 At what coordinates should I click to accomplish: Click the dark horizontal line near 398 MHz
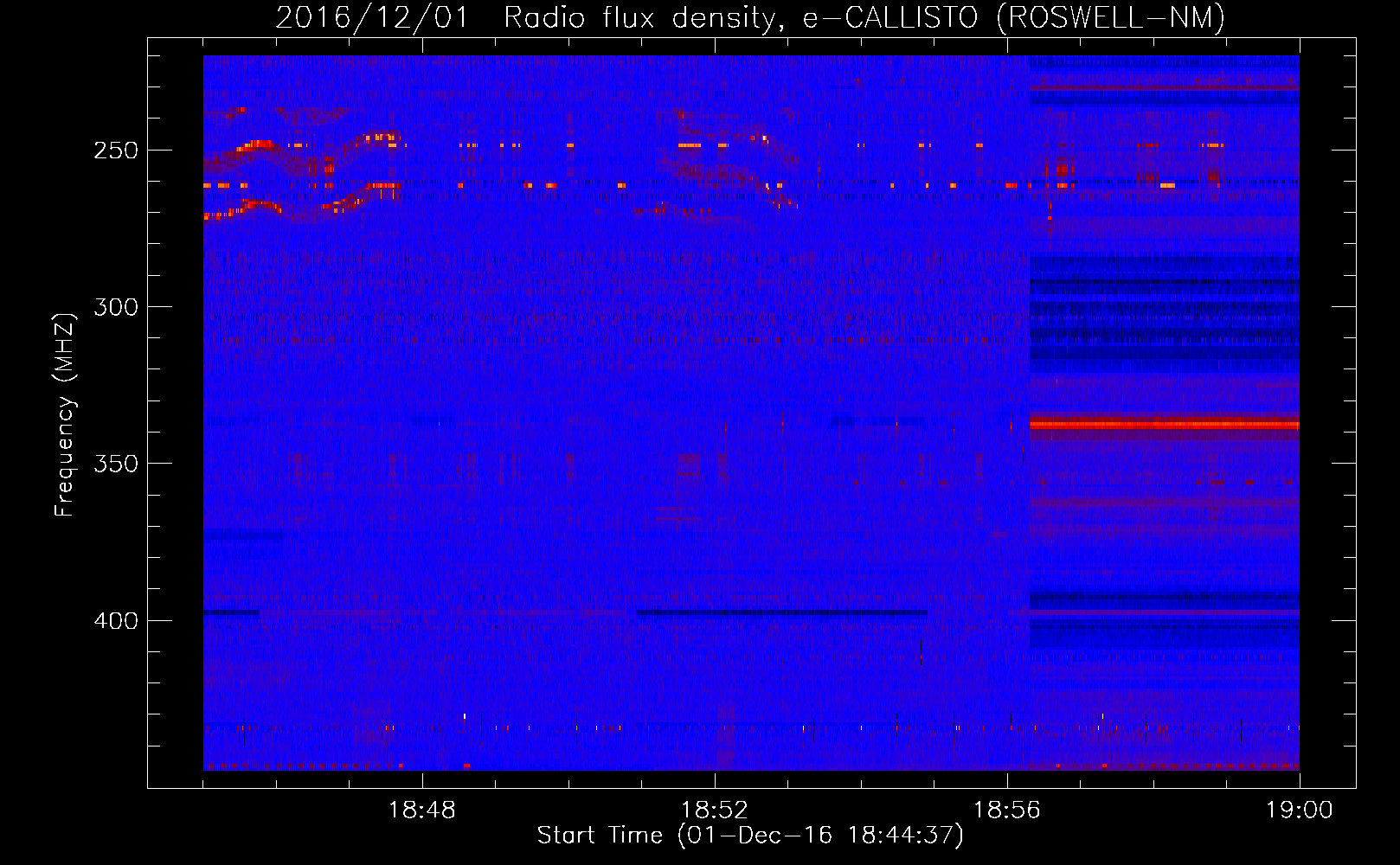point(782,612)
